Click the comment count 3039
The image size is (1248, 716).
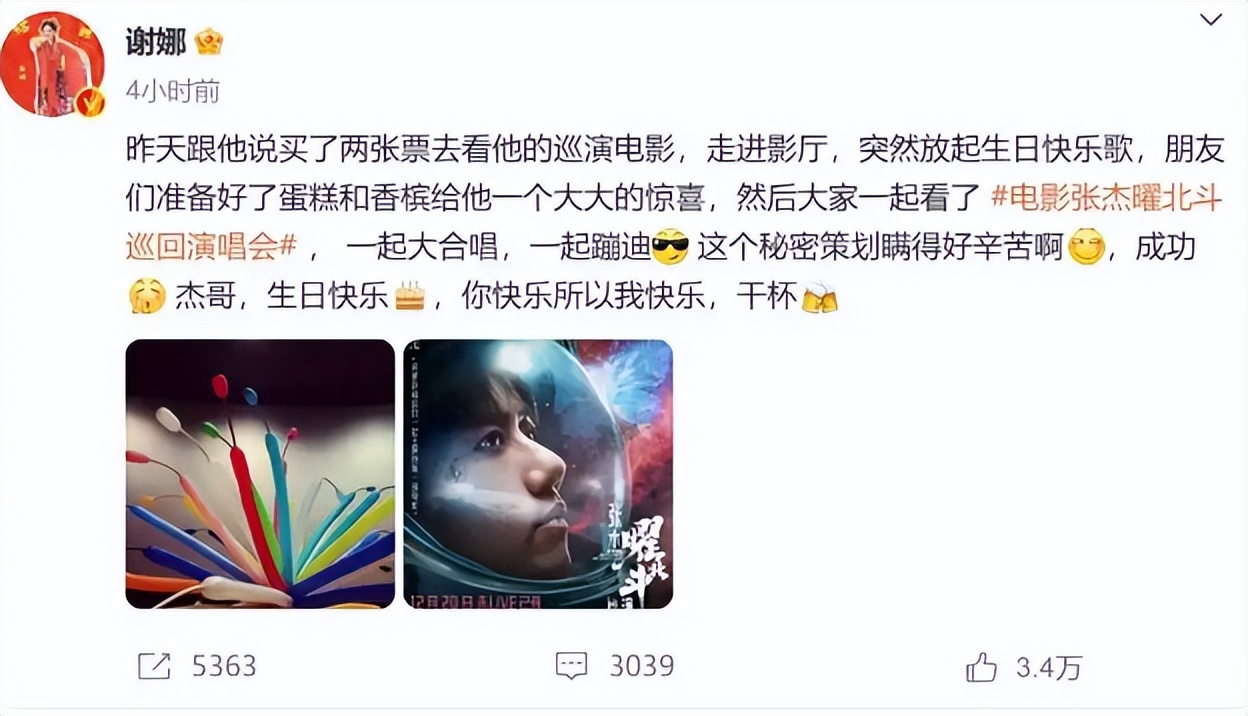point(640,667)
